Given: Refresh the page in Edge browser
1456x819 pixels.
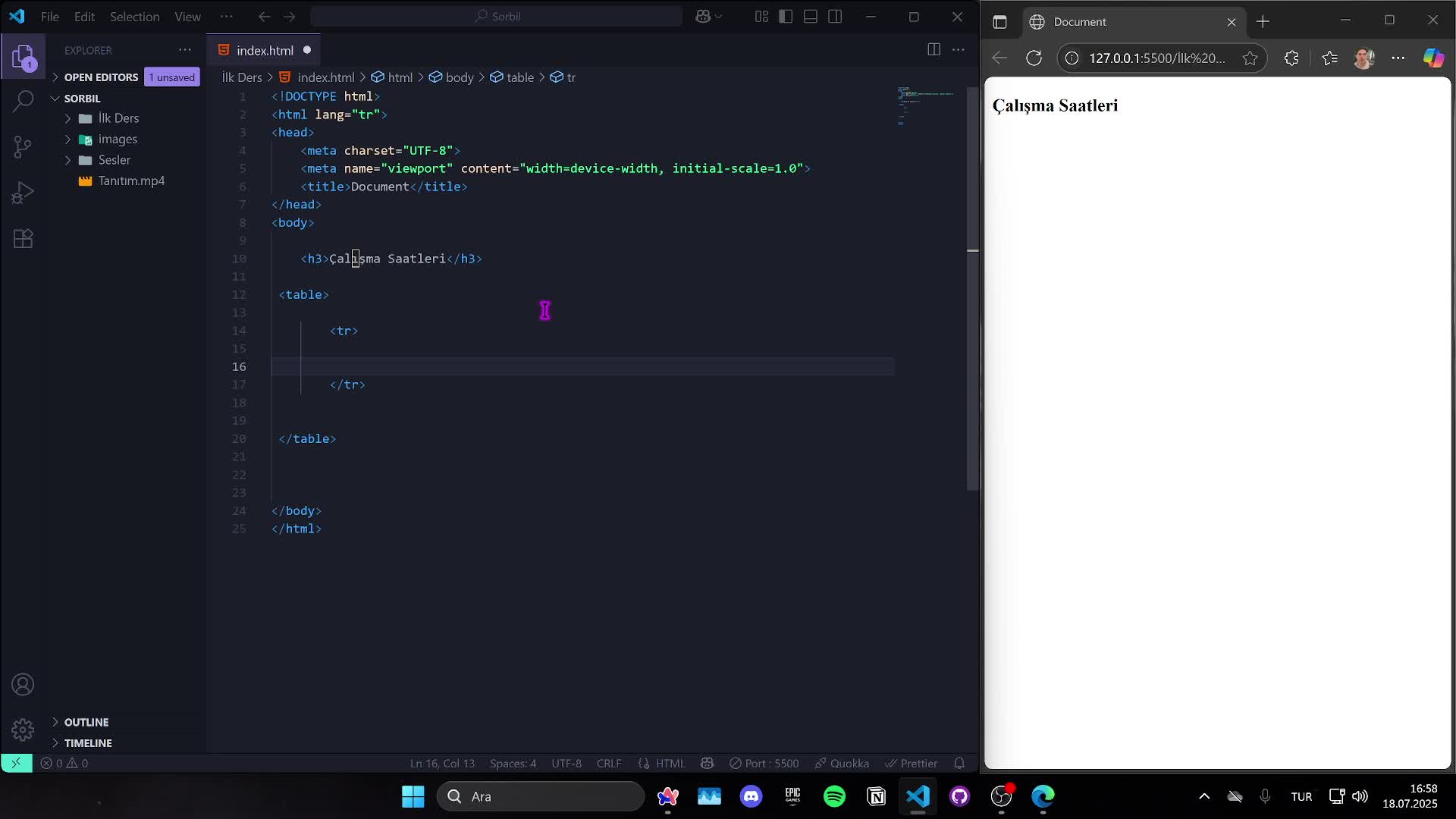Looking at the screenshot, I should (x=1034, y=58).
